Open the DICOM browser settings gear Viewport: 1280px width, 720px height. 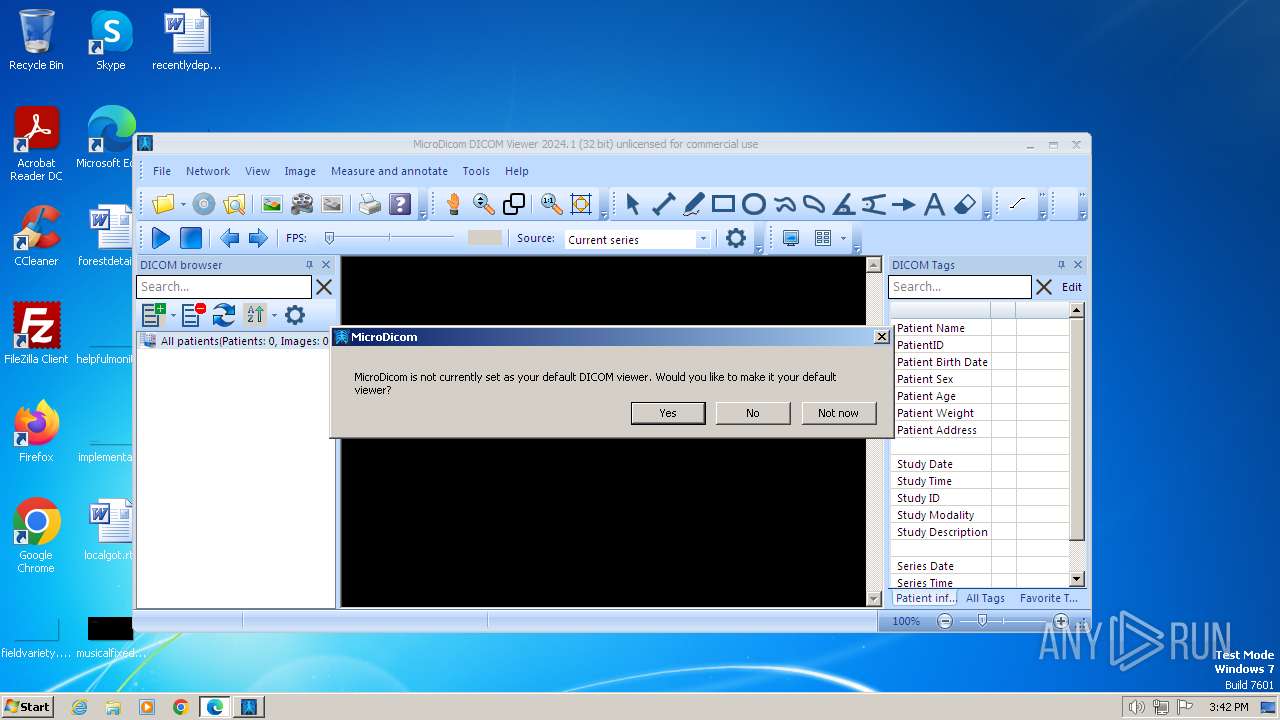point(294,315)
